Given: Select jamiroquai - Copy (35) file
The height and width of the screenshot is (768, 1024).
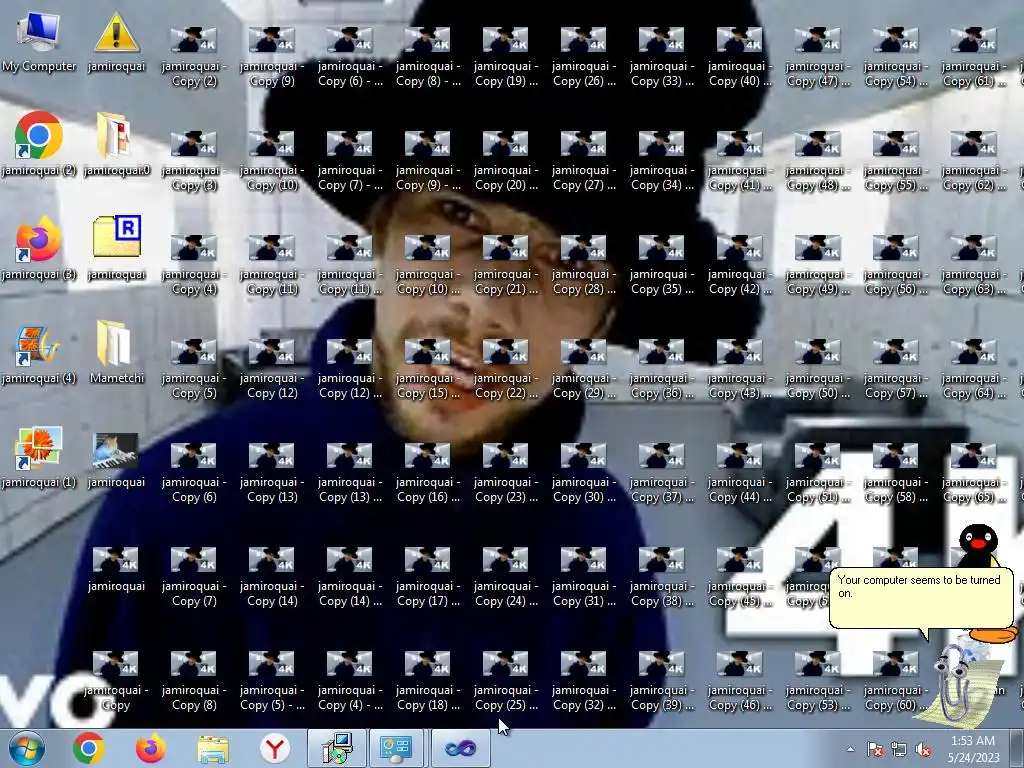Looking at the screenshot, I should pyautogui.click(x=662, y=264).
